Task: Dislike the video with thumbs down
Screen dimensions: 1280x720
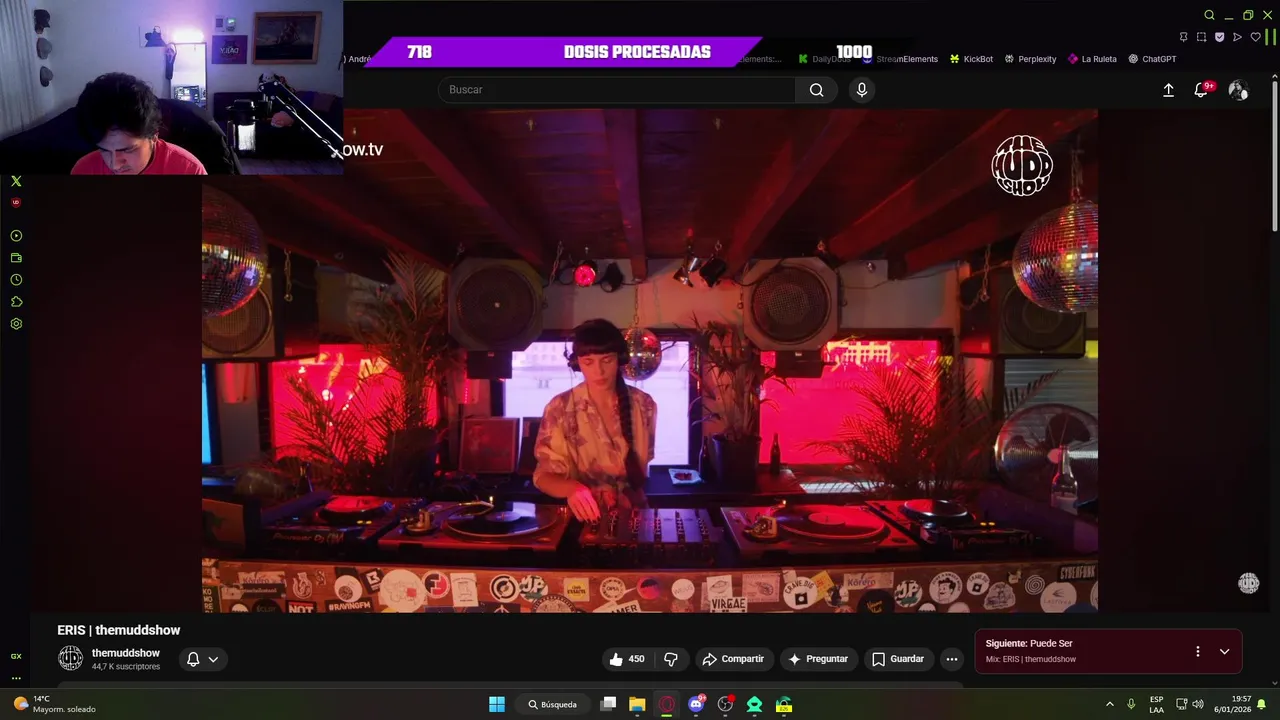Action: point(671,659)
